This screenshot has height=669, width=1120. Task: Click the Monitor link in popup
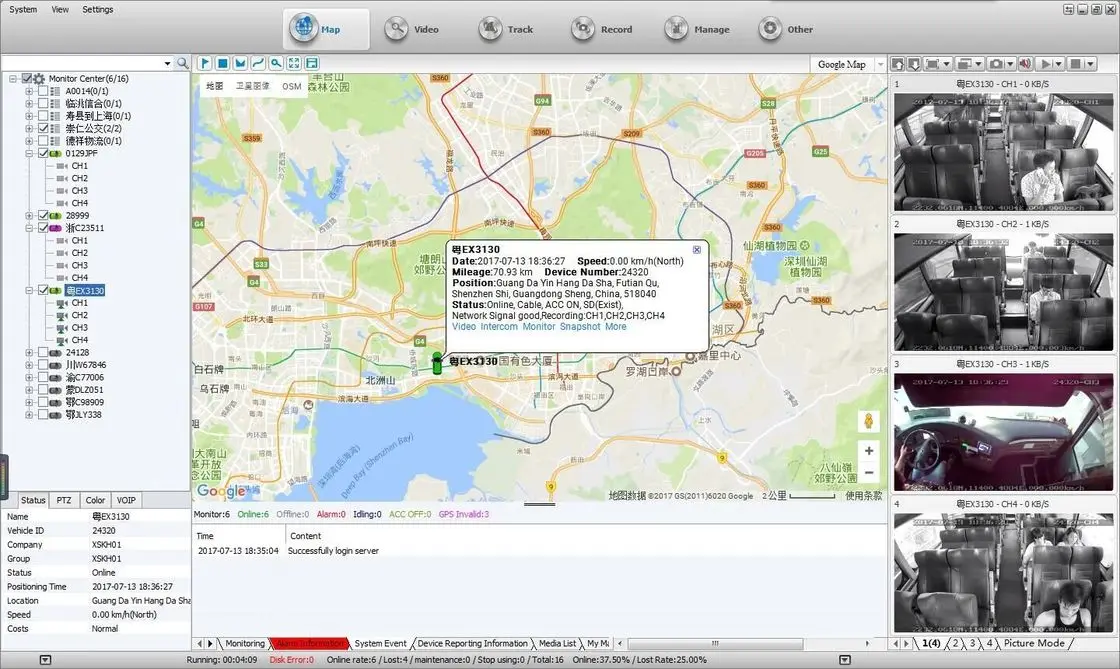click(x=539, y=327)
